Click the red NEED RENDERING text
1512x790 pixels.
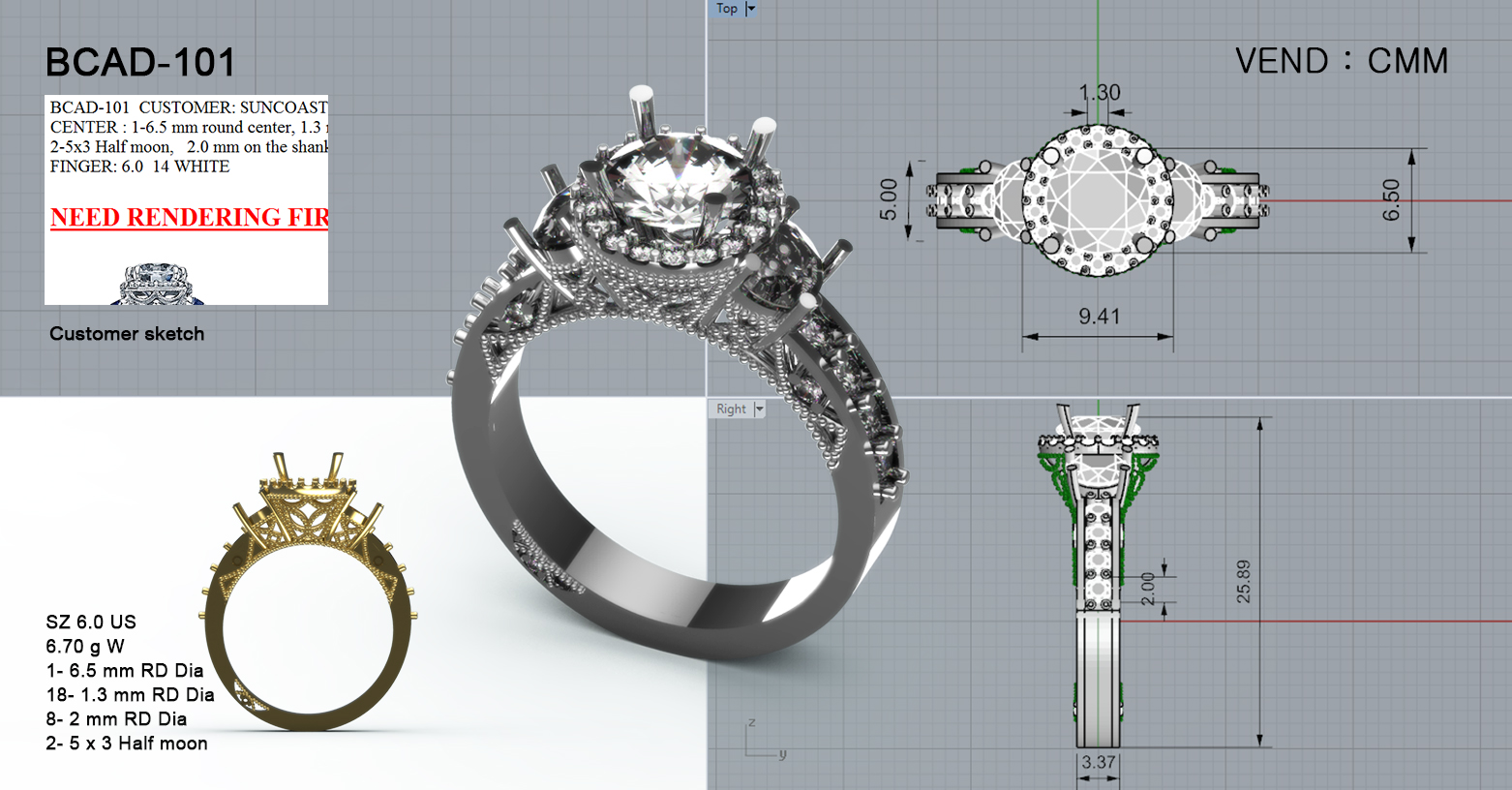[x=190, y=218]
